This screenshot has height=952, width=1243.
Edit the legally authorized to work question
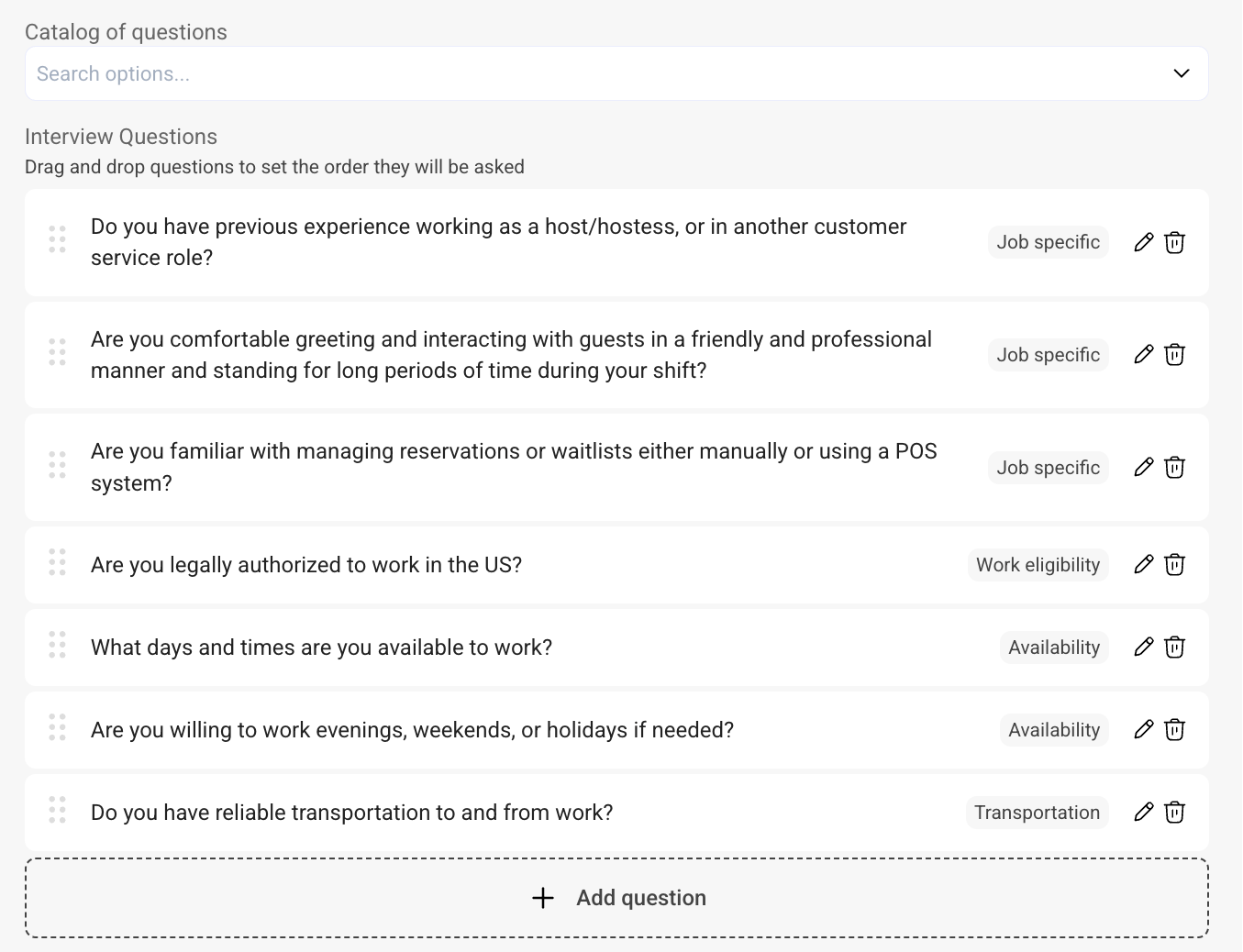click(1143, 565)
